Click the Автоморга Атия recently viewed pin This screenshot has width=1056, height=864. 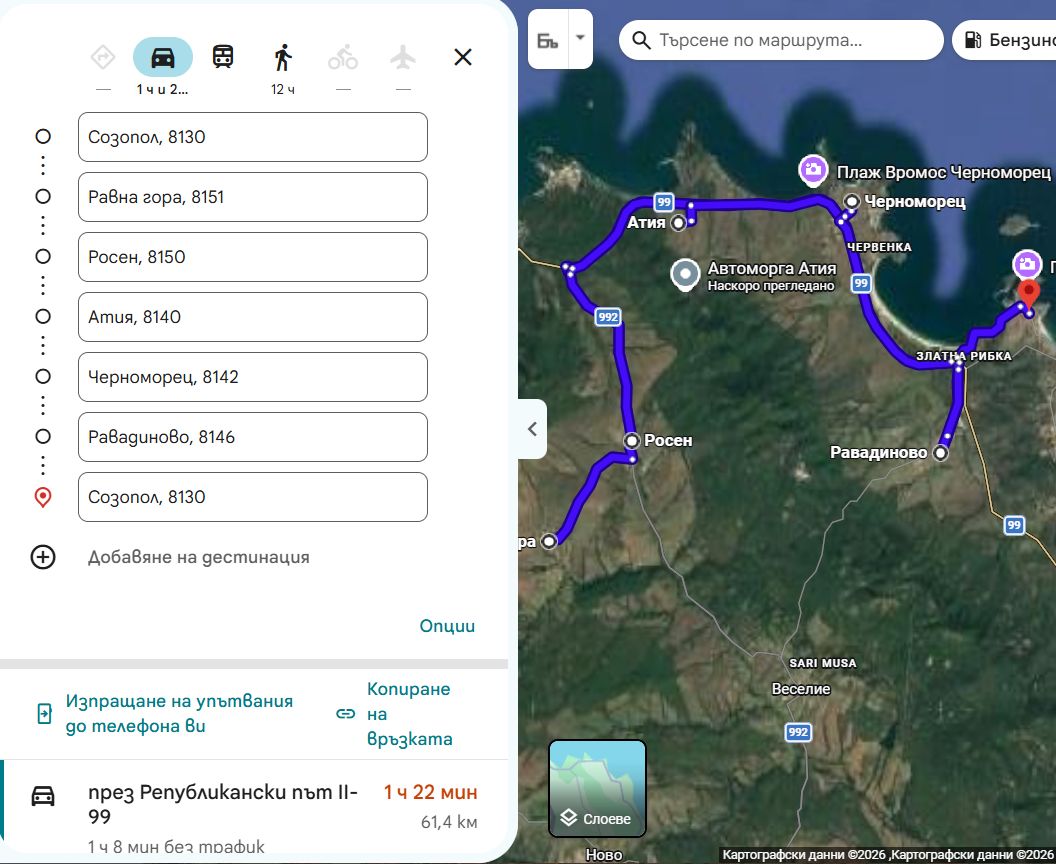pos(686,275)
